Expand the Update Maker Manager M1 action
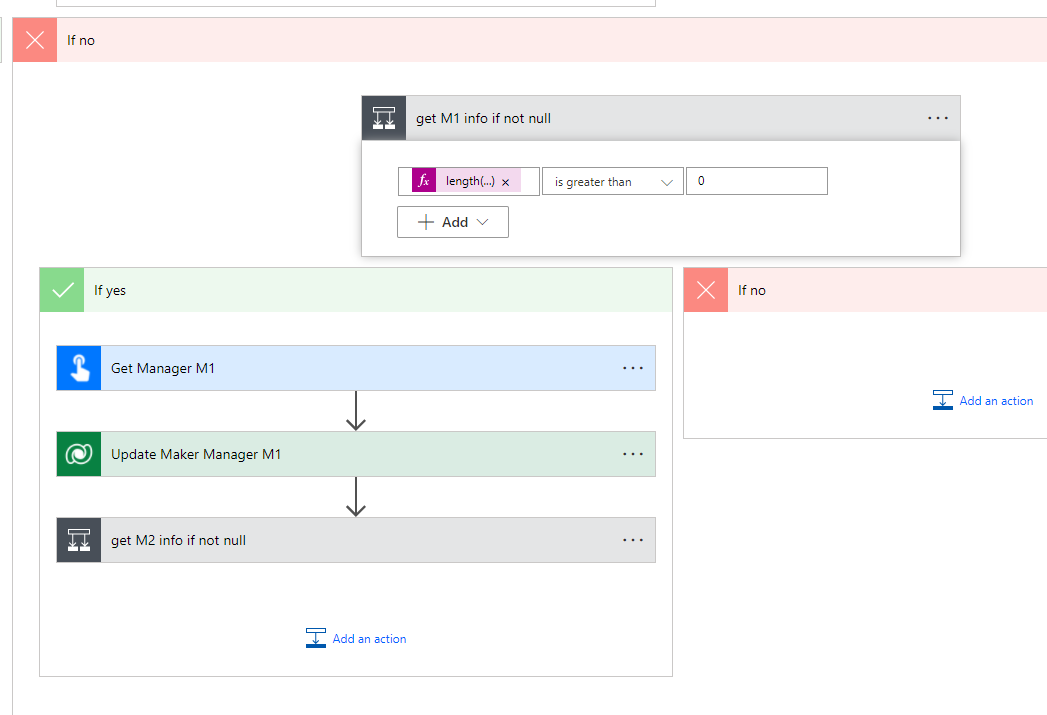Viewport: 1047px width, 715px height. point(356,454)
